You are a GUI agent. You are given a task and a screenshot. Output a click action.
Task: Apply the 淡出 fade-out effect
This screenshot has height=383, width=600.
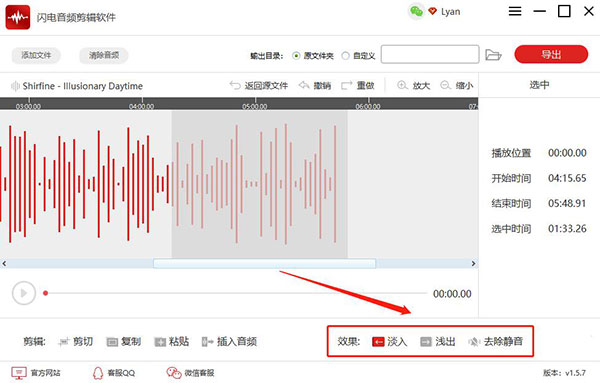pos(438,341)
